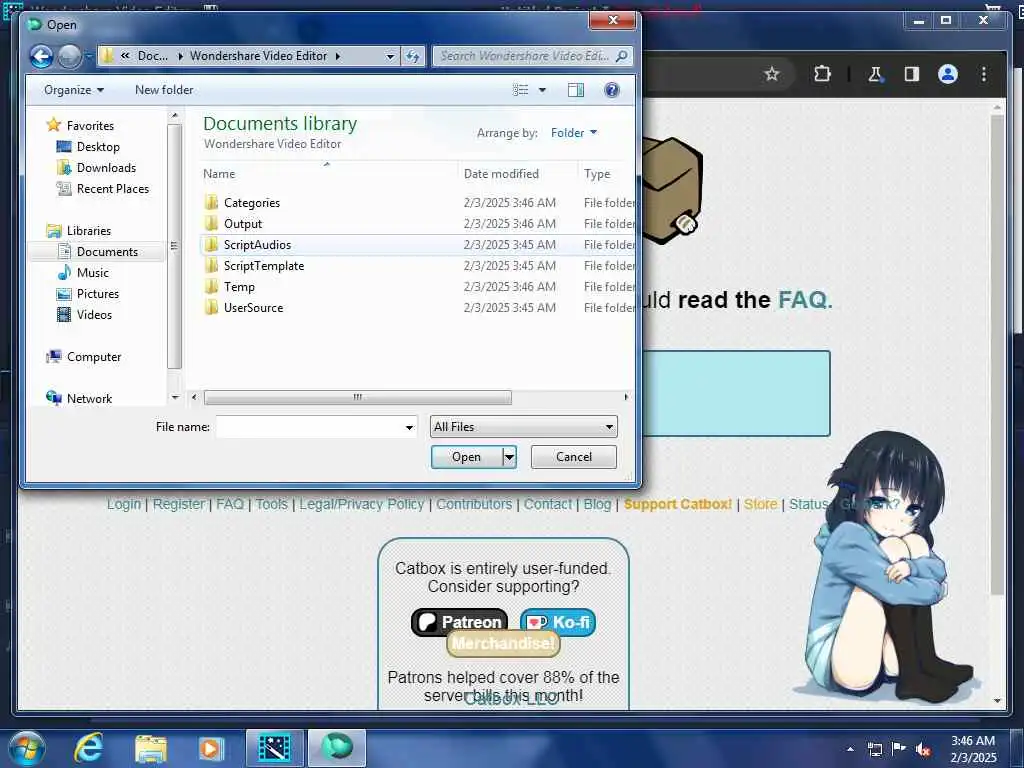Expand the views dropdown arrow
The height and width of the screenshot is (768, 1024).
click(x=542, y=90)
